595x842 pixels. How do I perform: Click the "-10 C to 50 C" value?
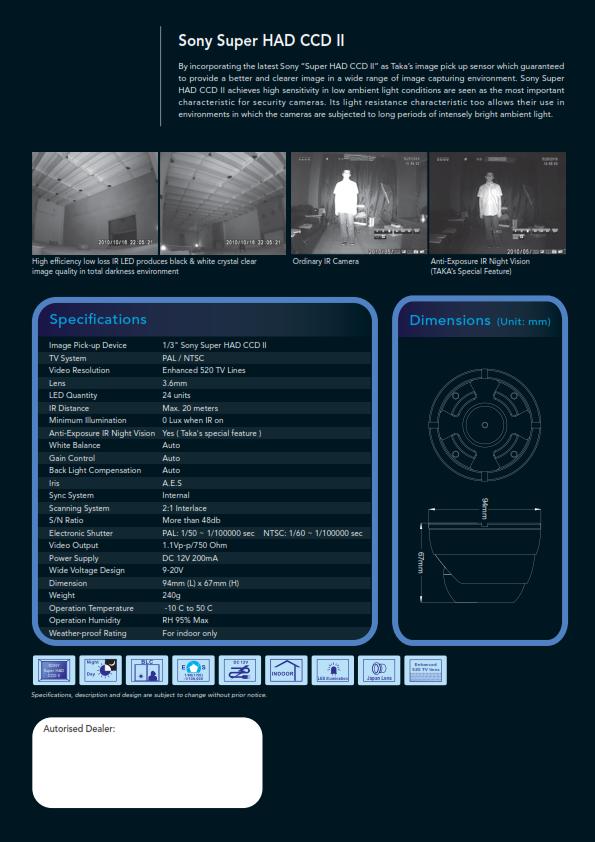(188, 608)
